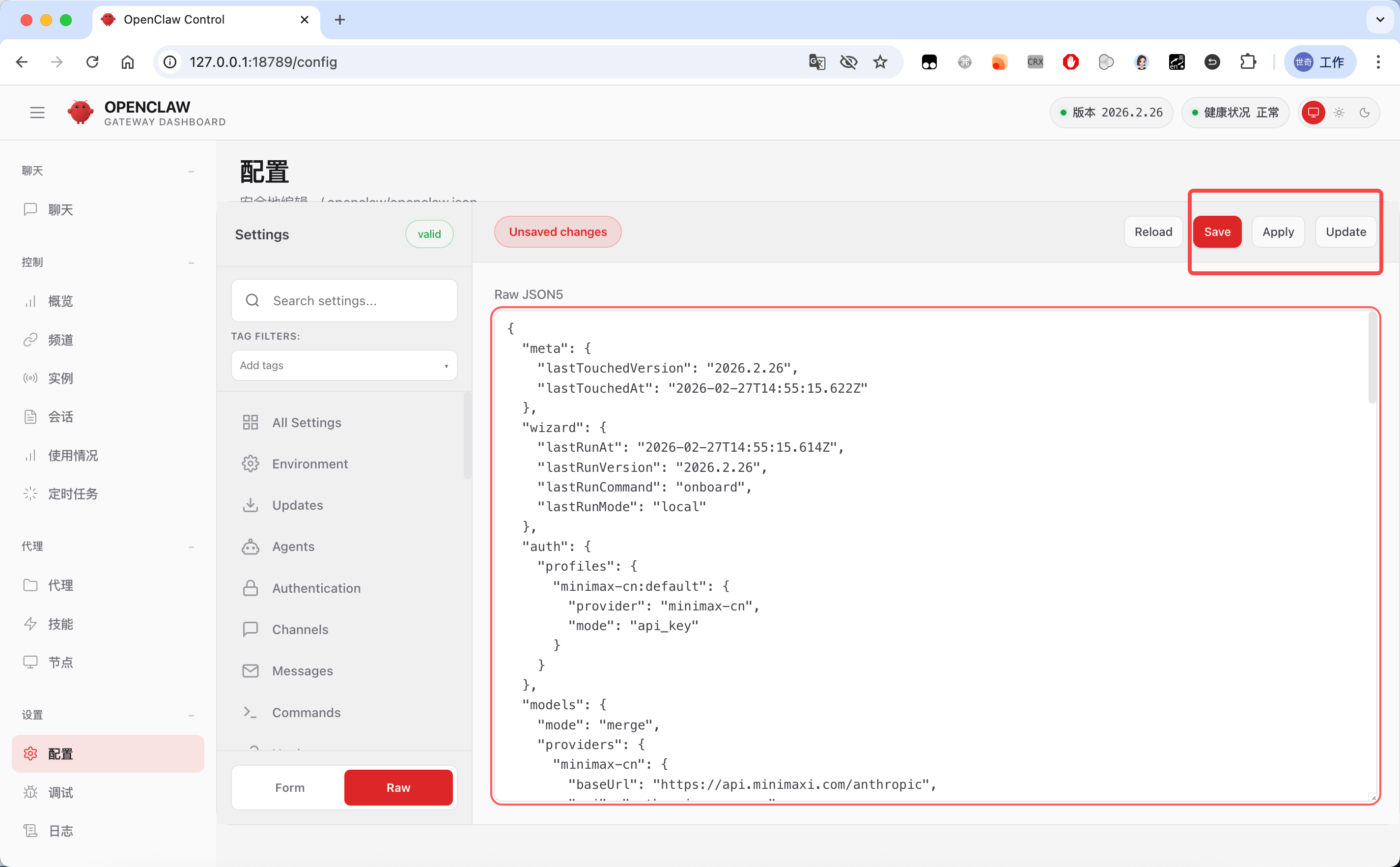The height and width of the screenshot is (867, 1400).
Task: Enable system theme via the monitor toggle
Action: [x=1313, y=113]
